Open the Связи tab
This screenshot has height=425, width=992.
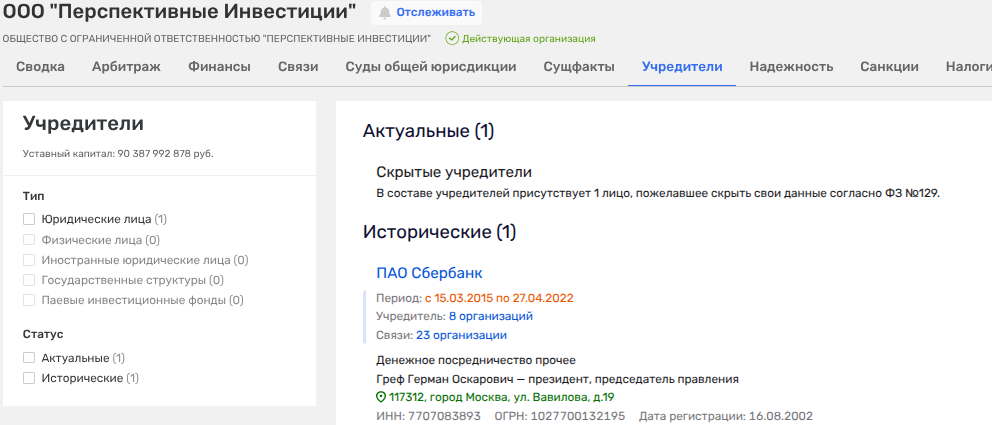(x=298, y=67)
